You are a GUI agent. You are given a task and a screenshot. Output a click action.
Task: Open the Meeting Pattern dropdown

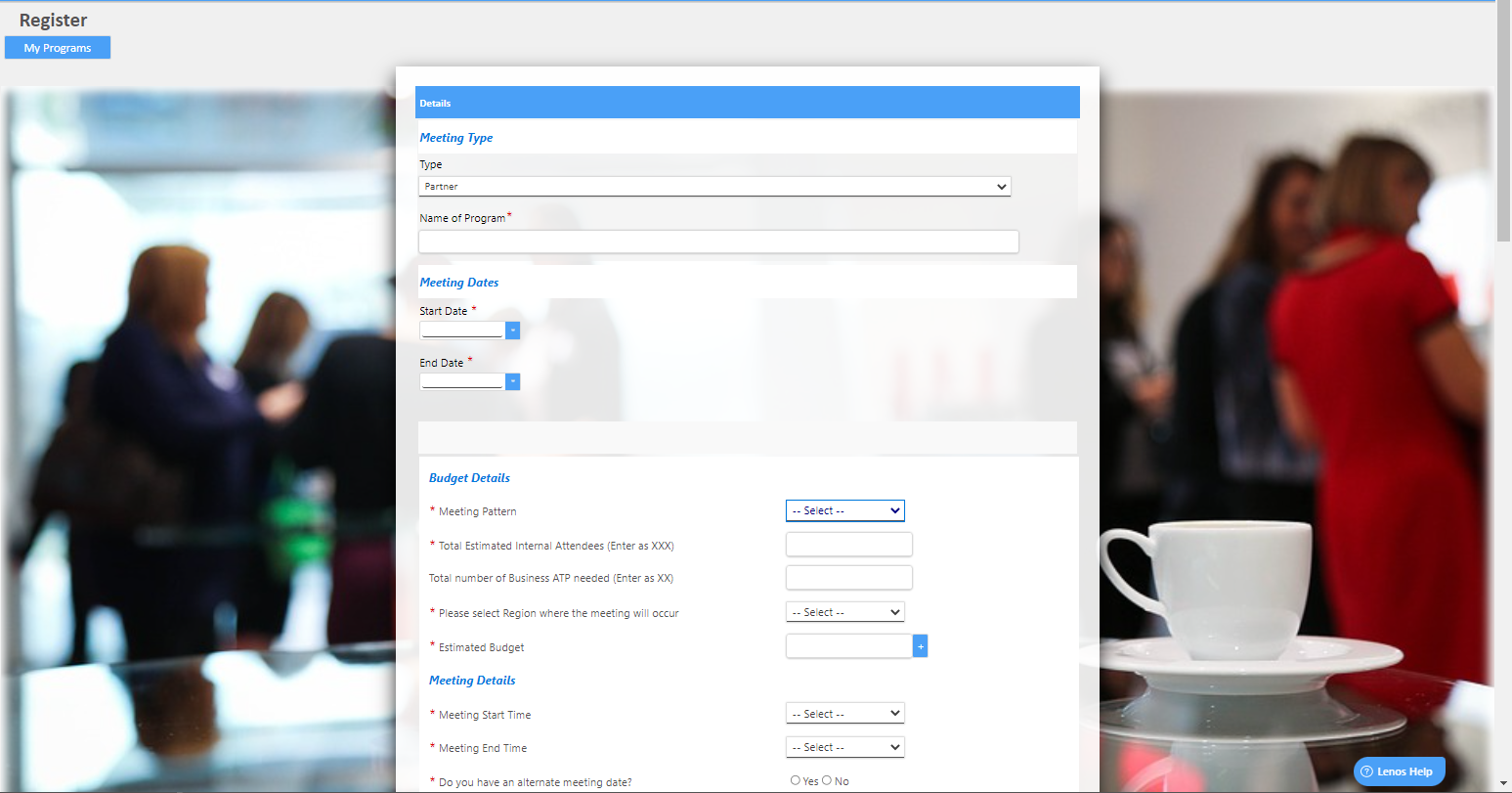pyautogui.click(x=844, y=510)
